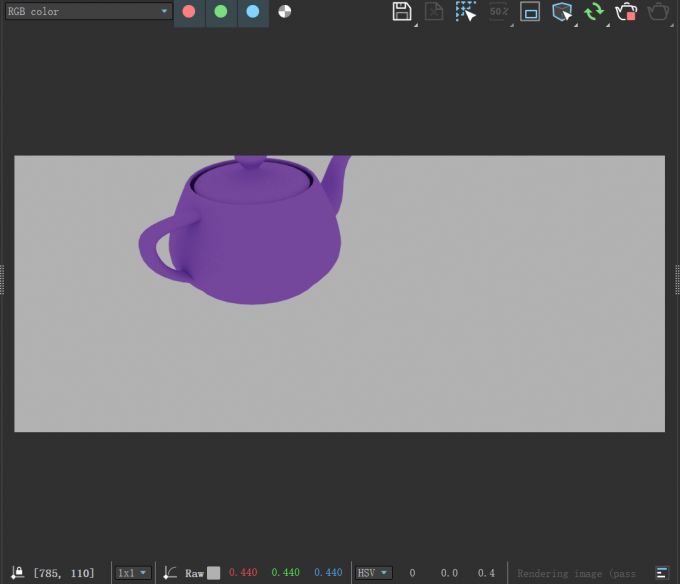680x584 pixels.
Task: Click the gray pixel color swatch
Action: (213, 573)
